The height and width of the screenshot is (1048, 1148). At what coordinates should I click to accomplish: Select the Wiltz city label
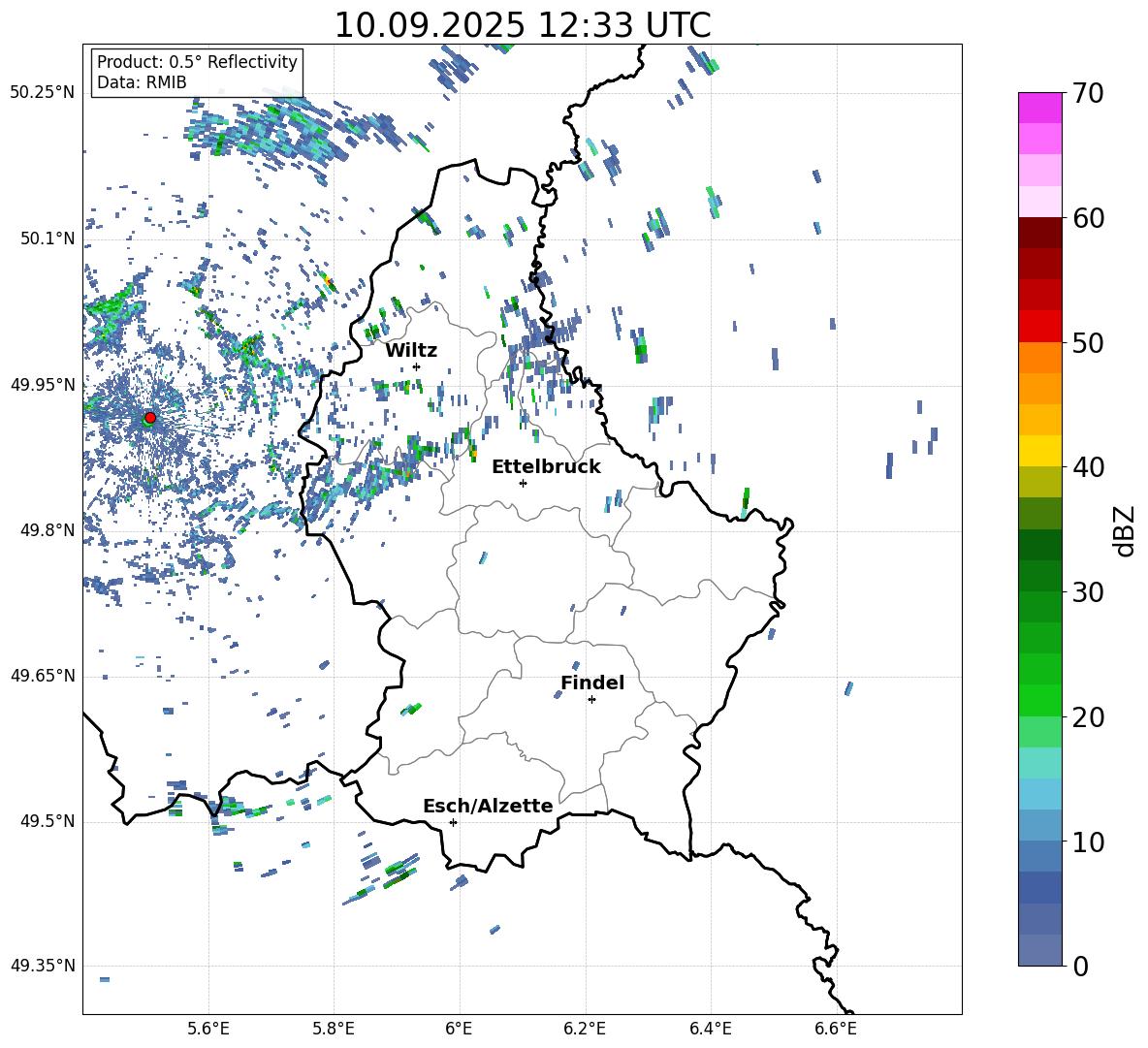point(411,350)
